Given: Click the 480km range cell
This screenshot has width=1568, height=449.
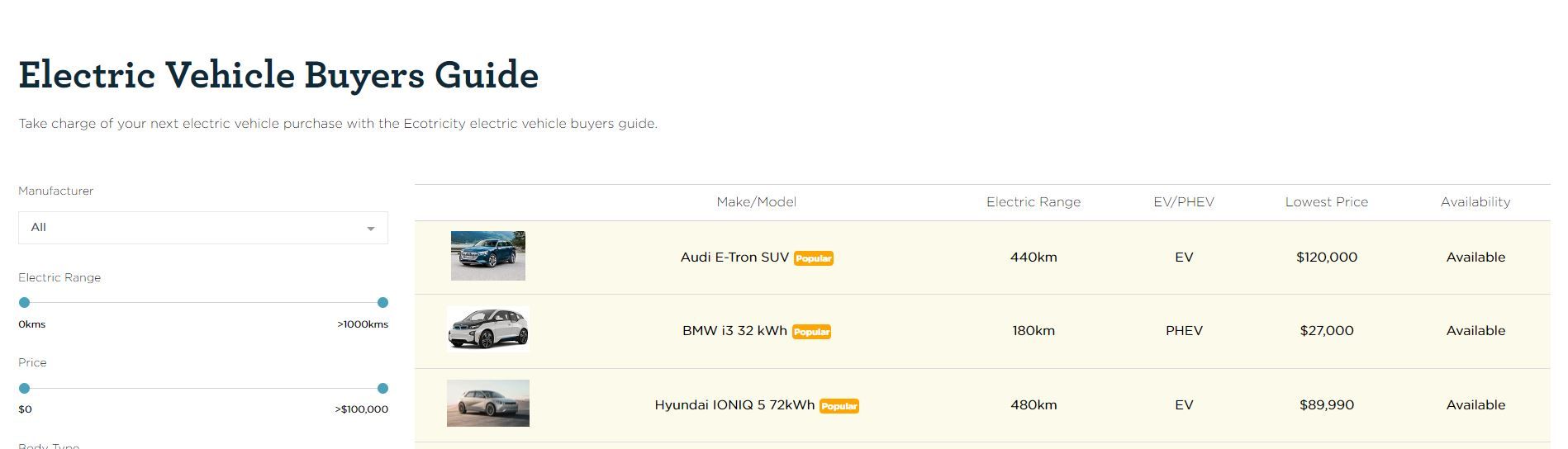Looking at the screenshot, I should tap(1033, 405).
